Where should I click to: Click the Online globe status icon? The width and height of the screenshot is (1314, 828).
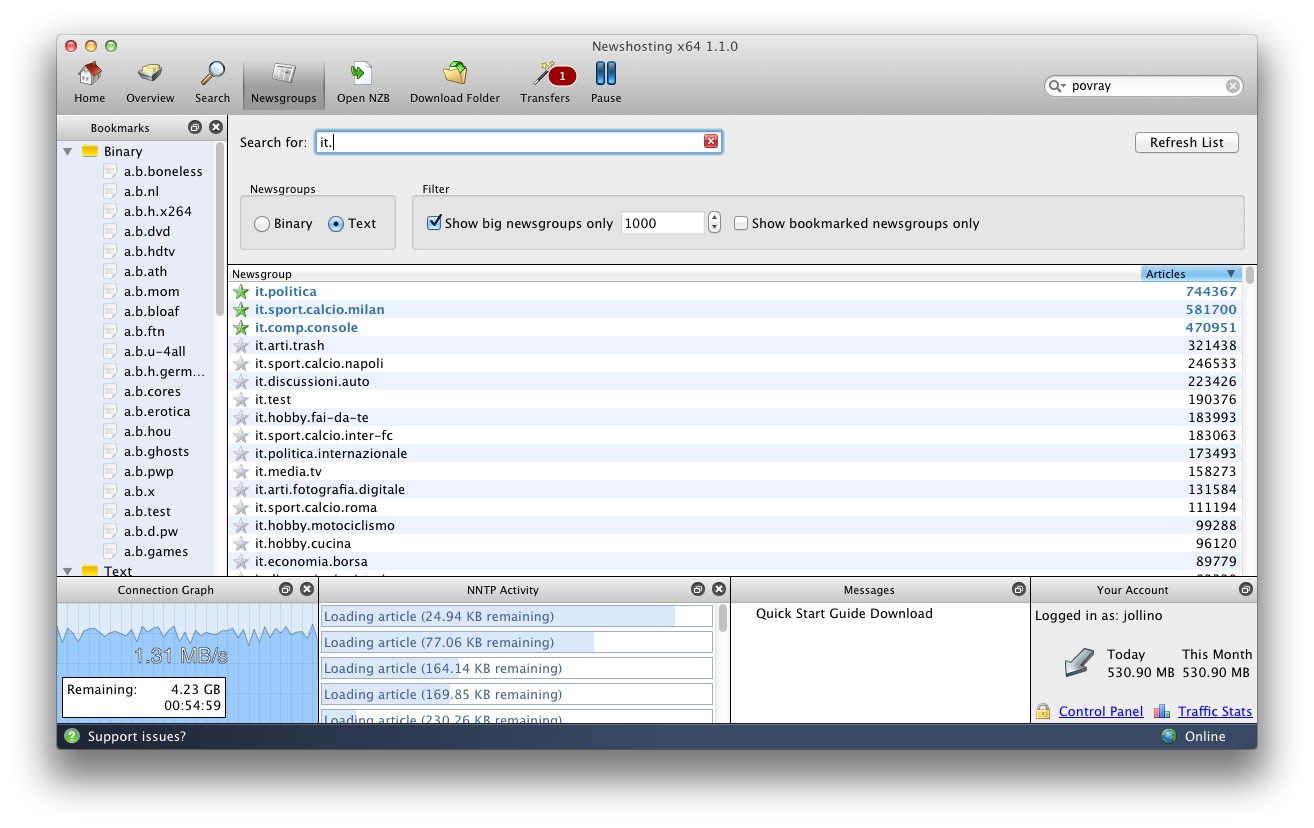click(1169, 736)
